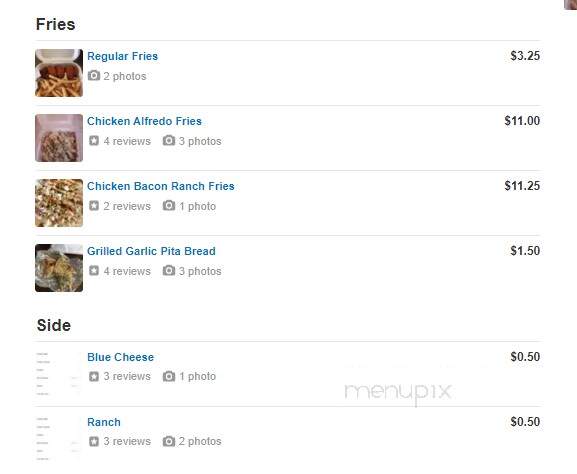Open the Grilled Garlic Pita Bread link
Screen dimensions: 577x474
(151, 251)
